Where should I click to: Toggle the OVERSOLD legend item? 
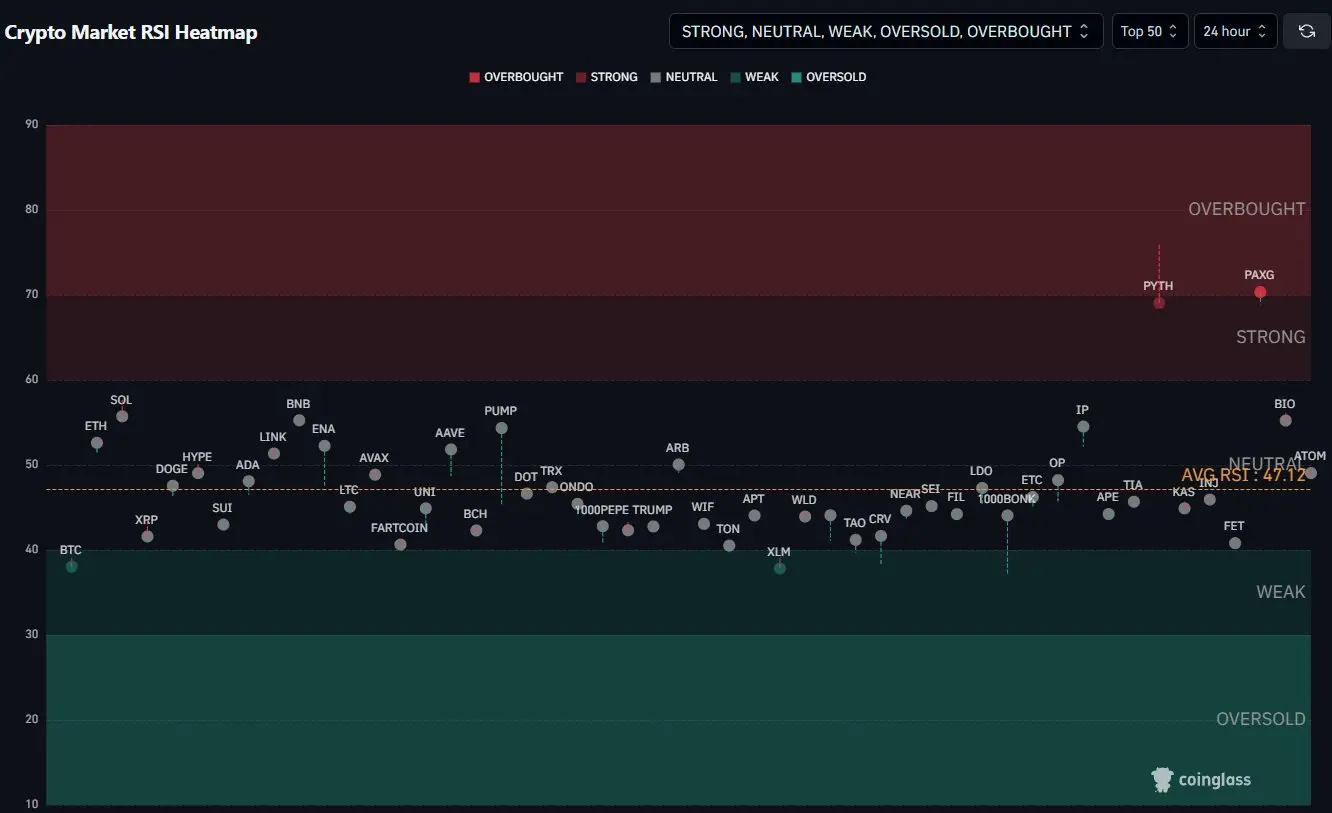[828, 77]
